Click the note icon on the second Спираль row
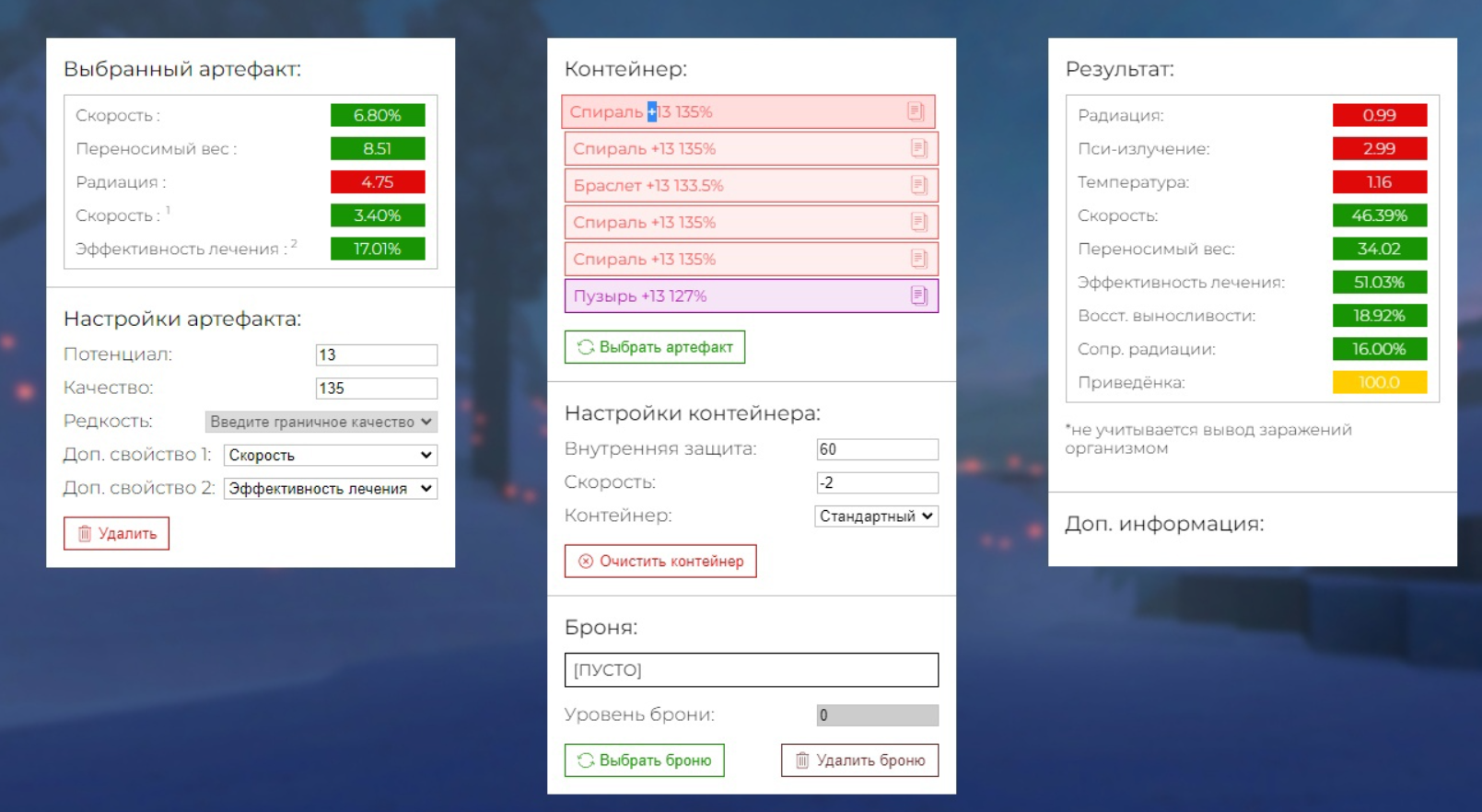Image resolution: width=1482 pixels, height=812 pixels. point(918,148)
